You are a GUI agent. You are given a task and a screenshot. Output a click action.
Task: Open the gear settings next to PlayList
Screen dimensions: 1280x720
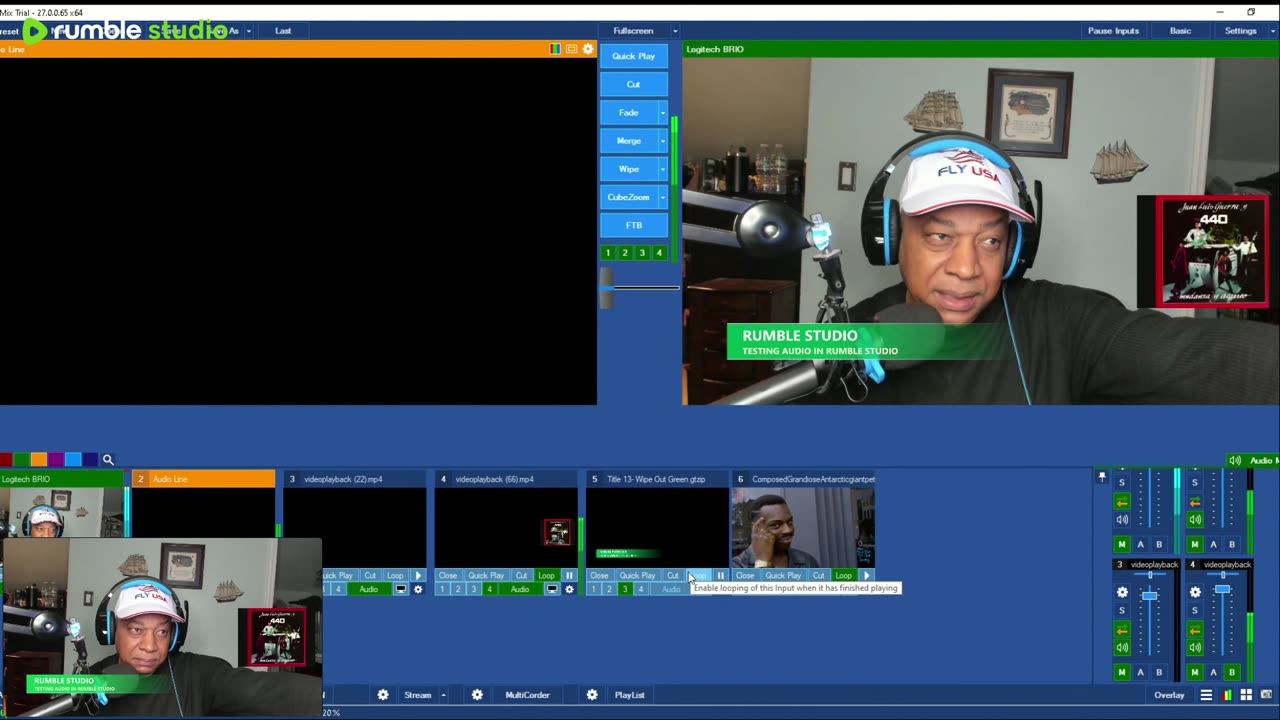(x=592, y=695)
